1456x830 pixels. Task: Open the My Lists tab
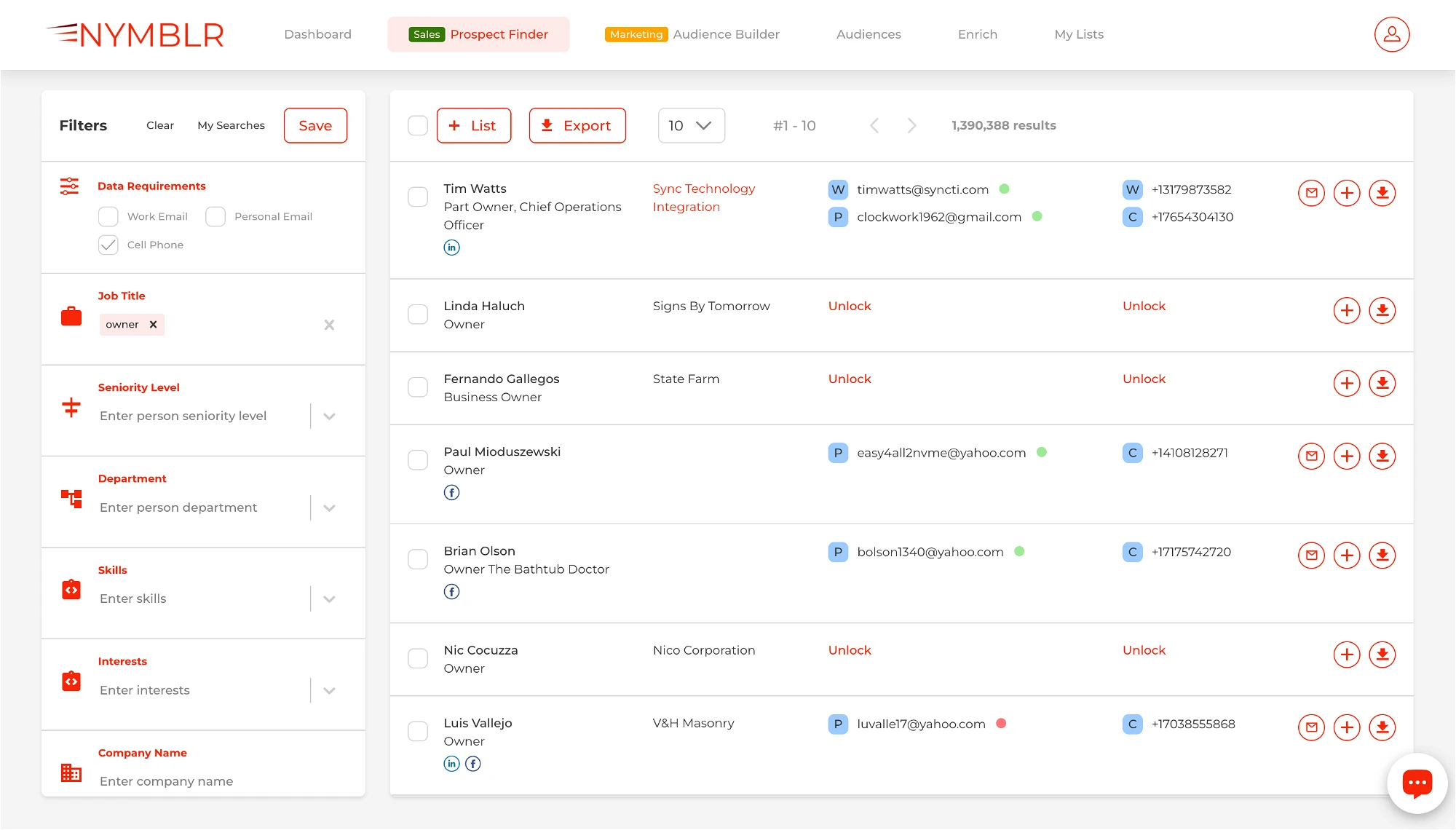(x=1078, y=34)
